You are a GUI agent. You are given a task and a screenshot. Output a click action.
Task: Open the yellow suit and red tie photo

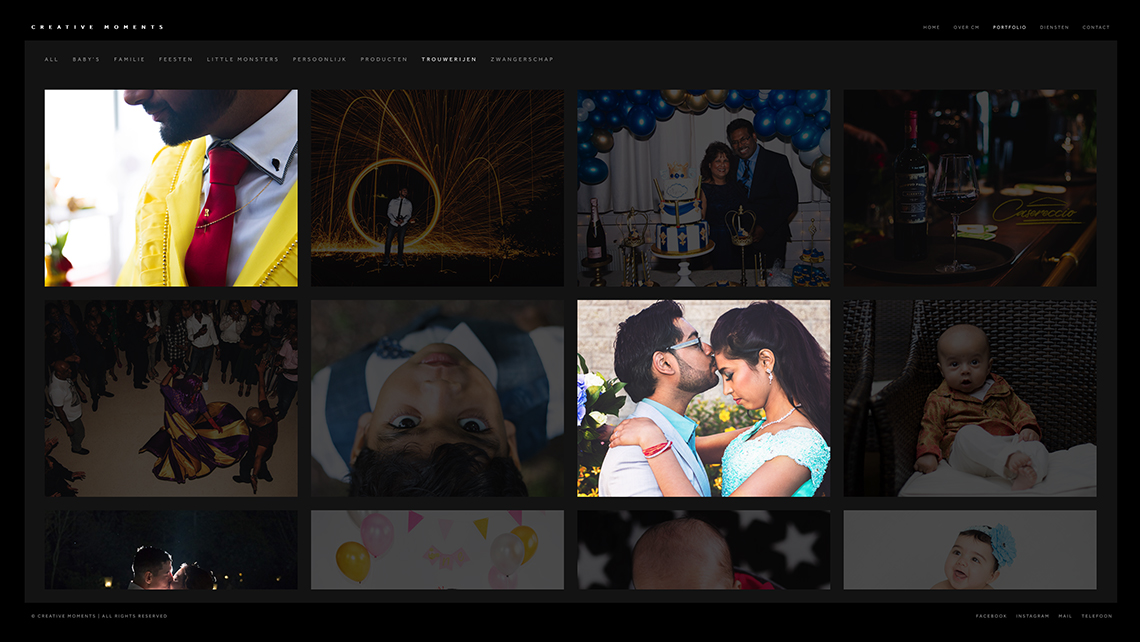point(171,188)
